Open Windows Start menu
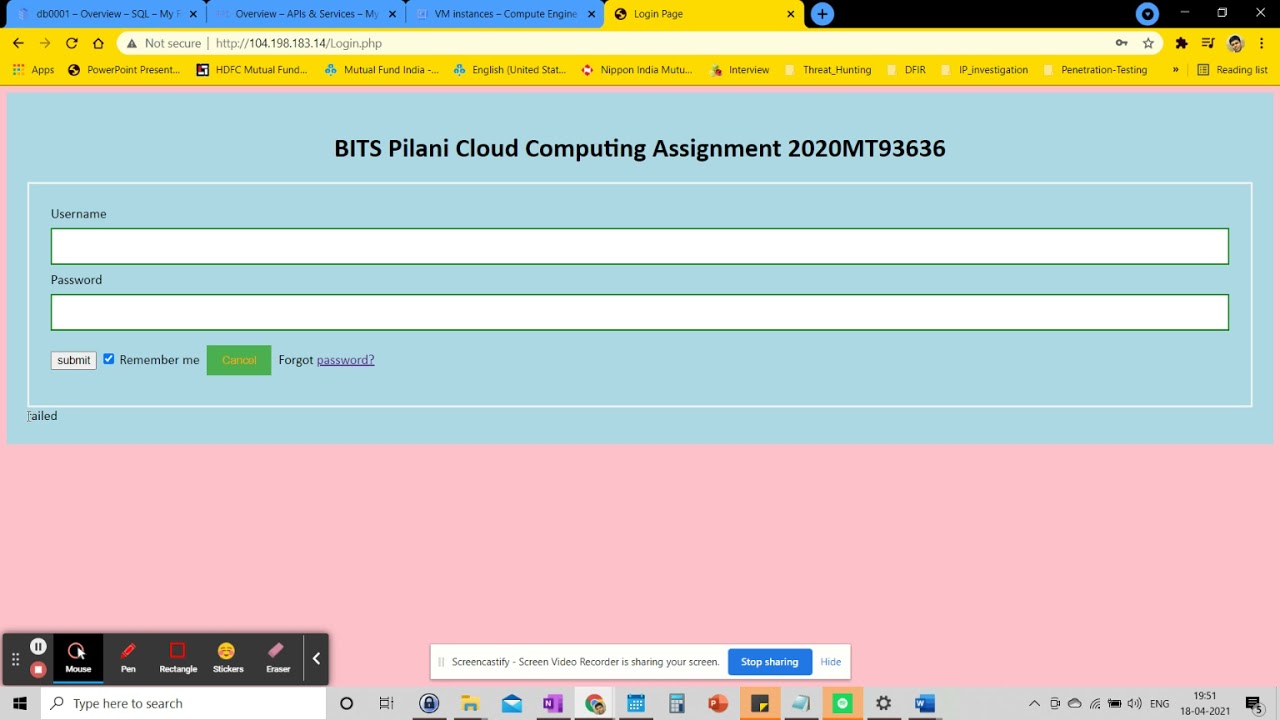This screenshot has height=720, width=1280. coord(20,703)
